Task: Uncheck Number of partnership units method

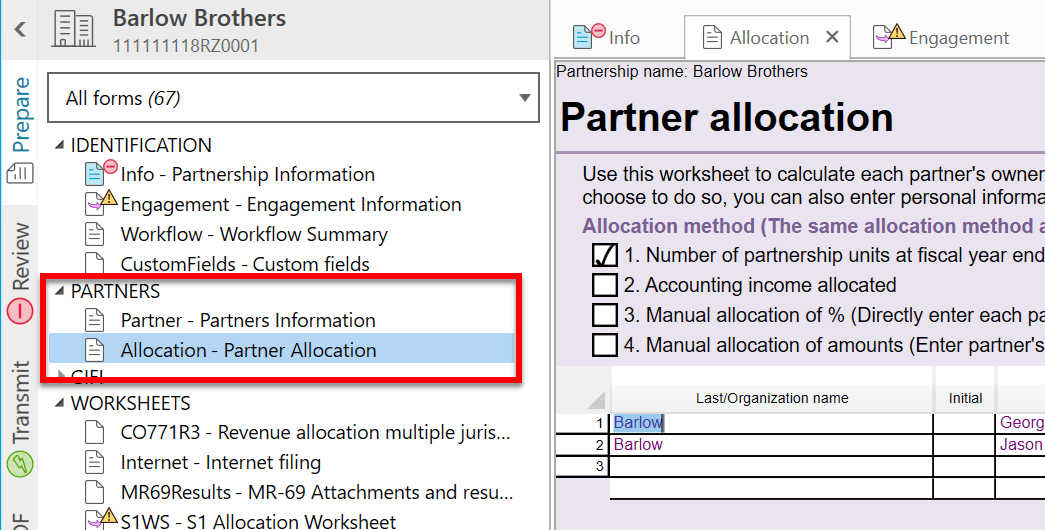Action: pyautogui.click(x=604, y=255)
